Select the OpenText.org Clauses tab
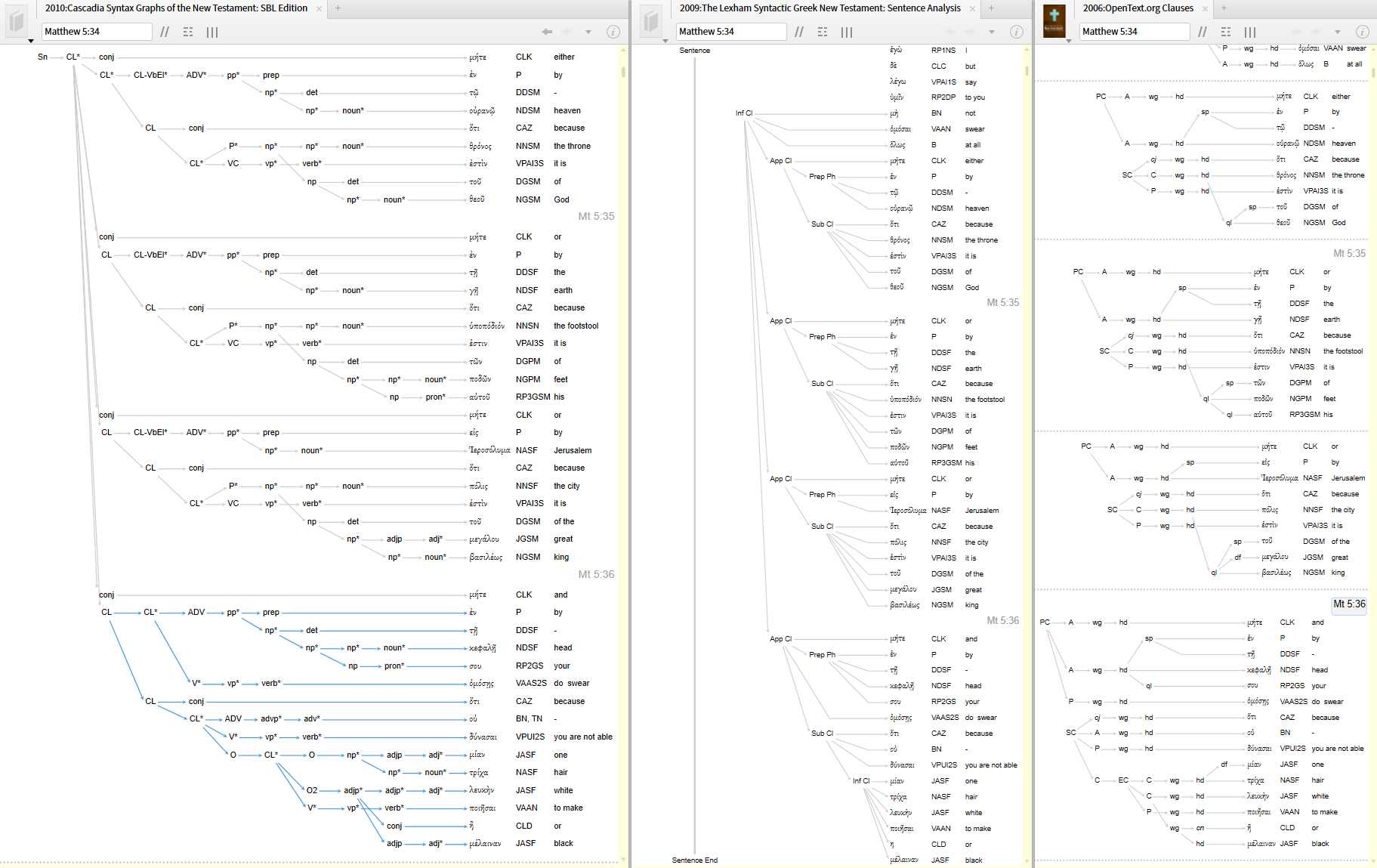The height and width of the screenshot is (868, 1377). pos(1138,8)
